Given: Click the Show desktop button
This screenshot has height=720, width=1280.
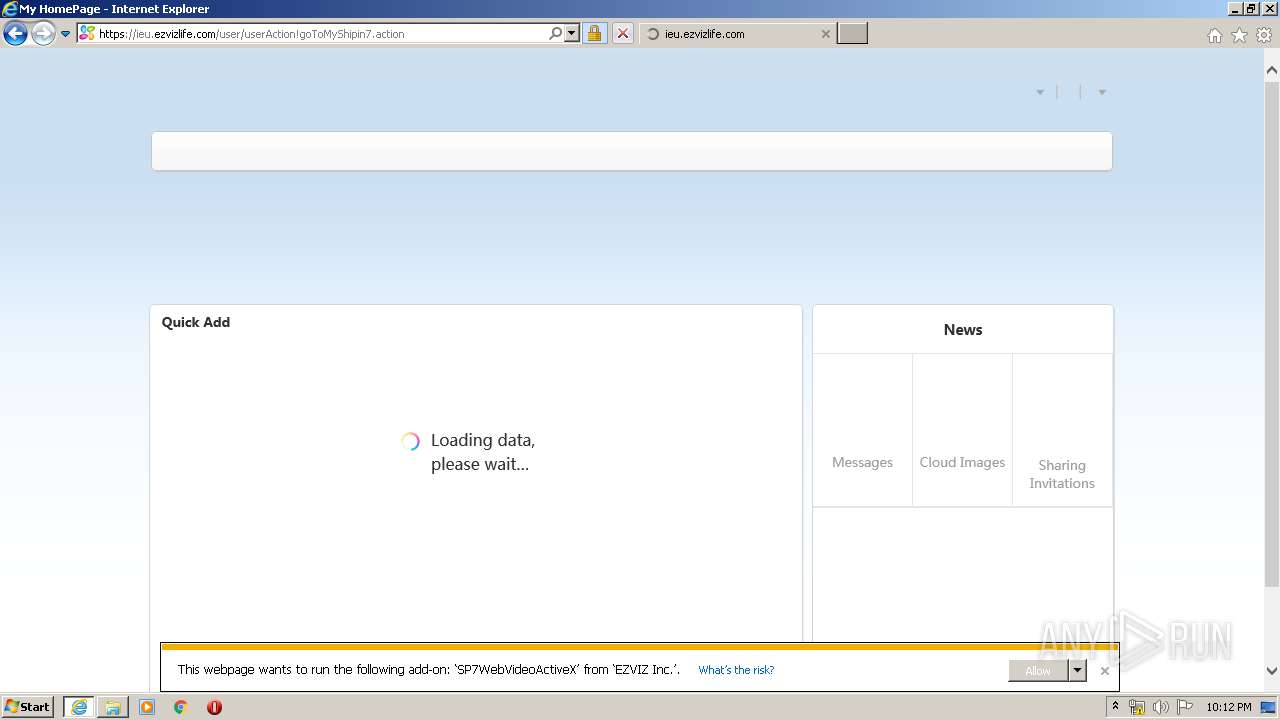Looking at the screenshot, I should pos(1268,707).
